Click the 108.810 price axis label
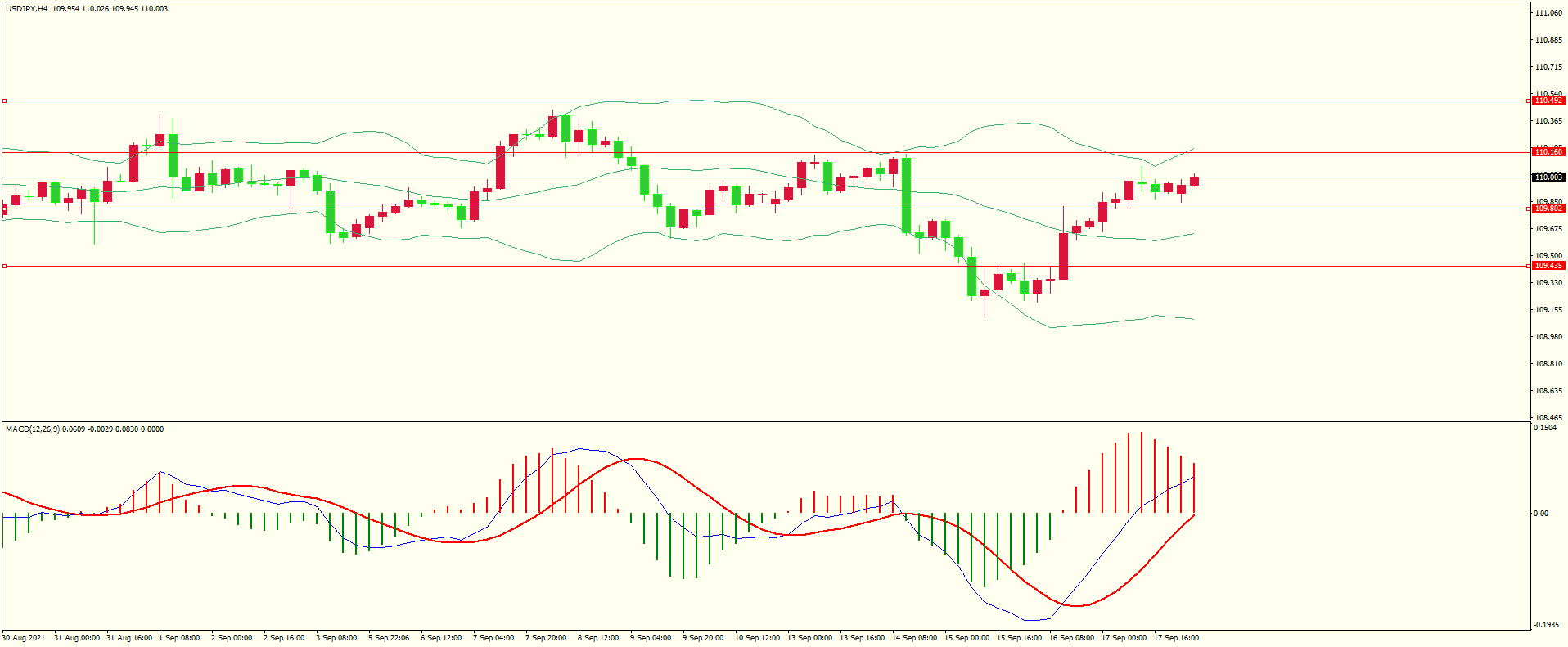This screenshot has height=647, width=1568. [1548, 364]
